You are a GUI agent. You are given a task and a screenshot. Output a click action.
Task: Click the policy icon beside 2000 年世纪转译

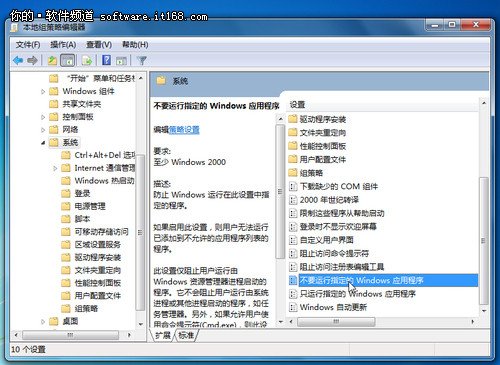[293, 200]
